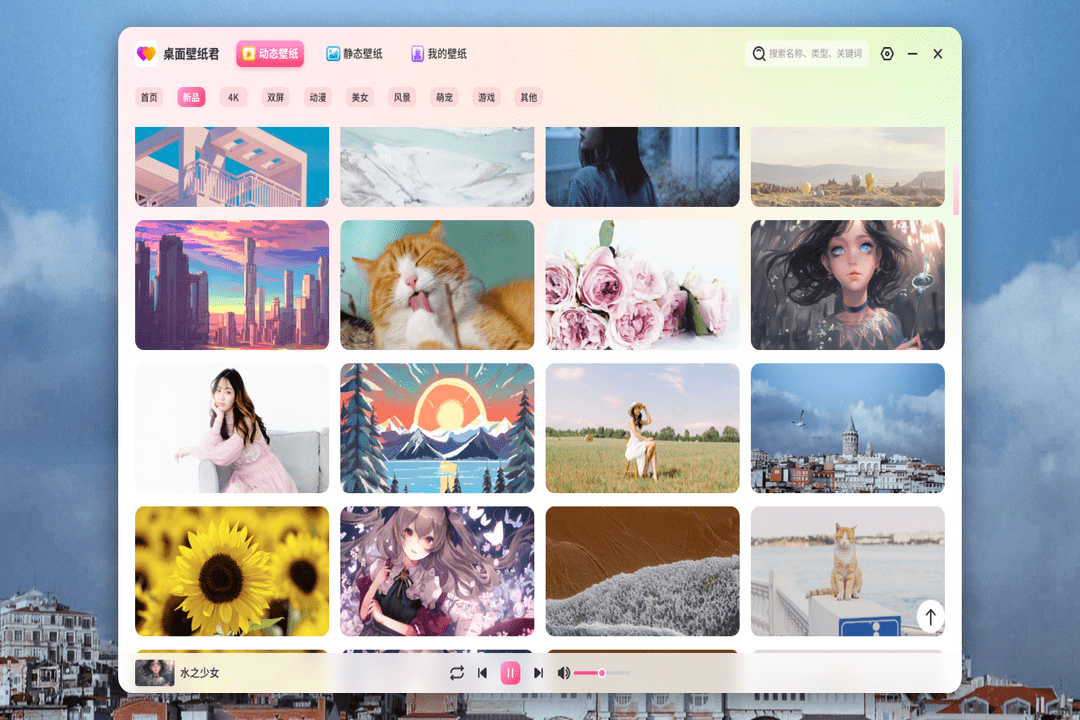Filter by the 美女 category
The width and height of the screenshot is (1080, 720).
tap(360, 97)
